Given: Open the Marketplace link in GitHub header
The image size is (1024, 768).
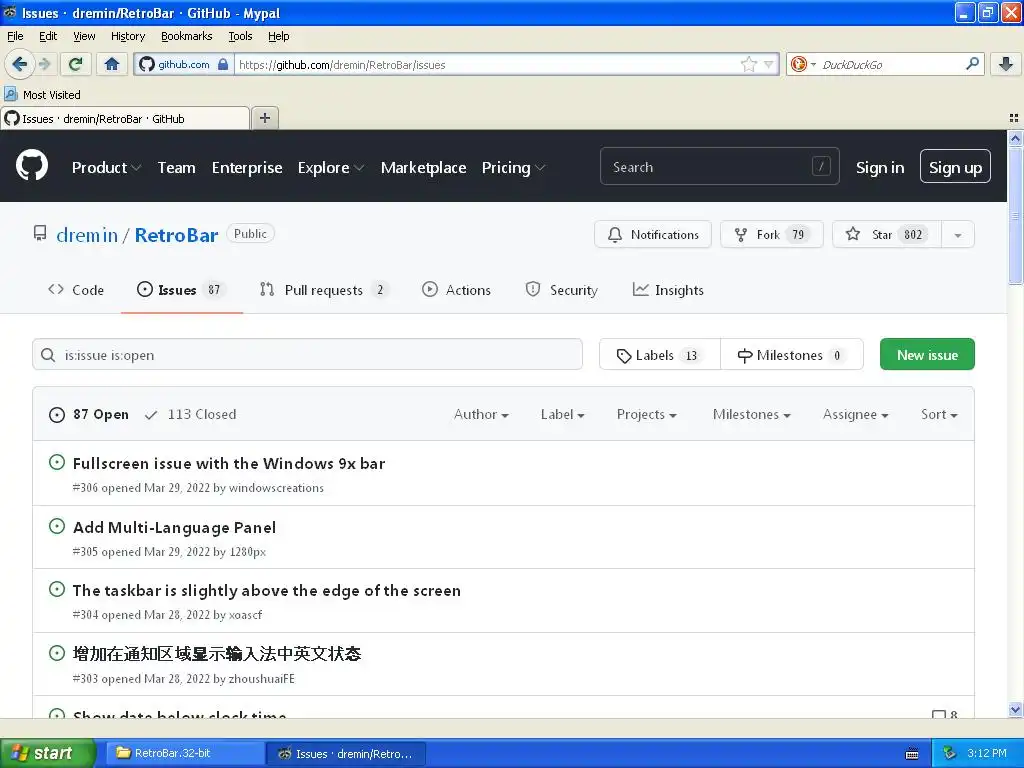Looking at the screenshot, I should 423,167.
